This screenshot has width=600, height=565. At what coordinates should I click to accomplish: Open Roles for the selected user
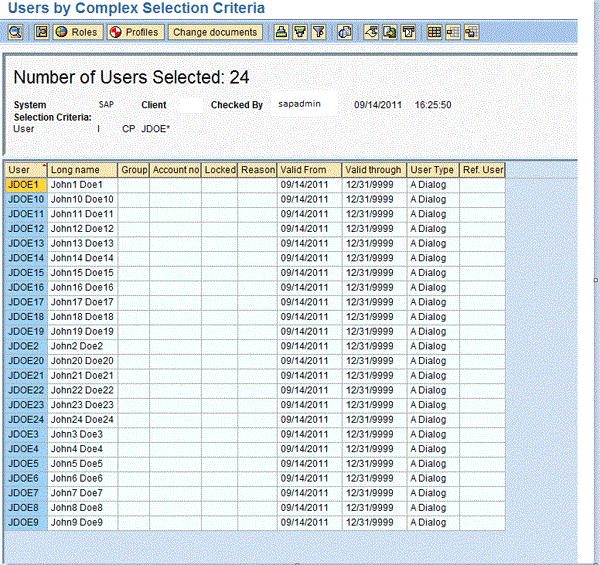[77, 32]
